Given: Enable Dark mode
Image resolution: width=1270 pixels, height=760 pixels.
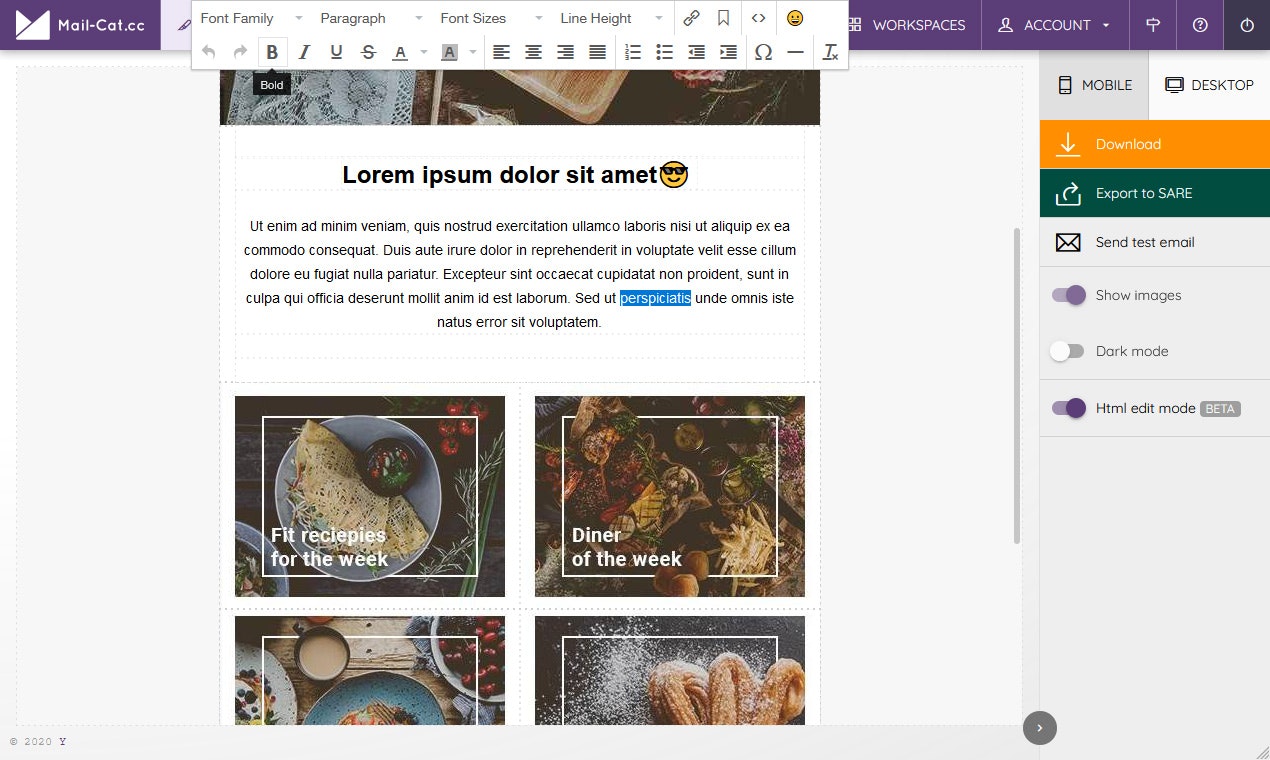Looking at the screenshot, I should tap(1068, 351).
